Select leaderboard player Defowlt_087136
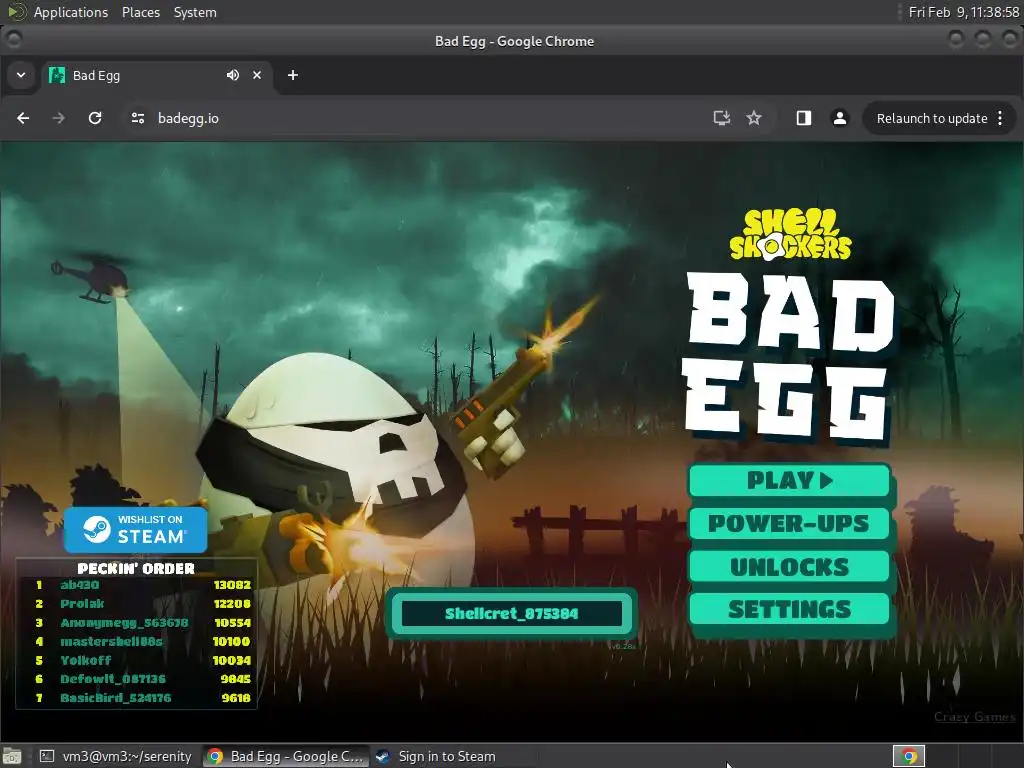 tap(113, 679)
